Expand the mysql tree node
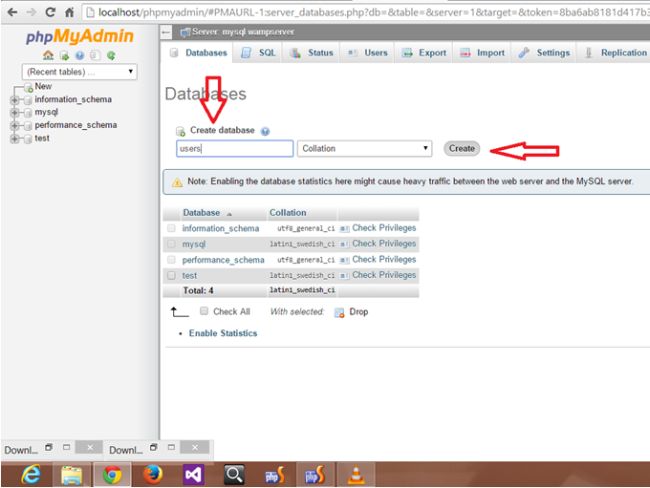The image size is (650, 488). coord(15,113)
